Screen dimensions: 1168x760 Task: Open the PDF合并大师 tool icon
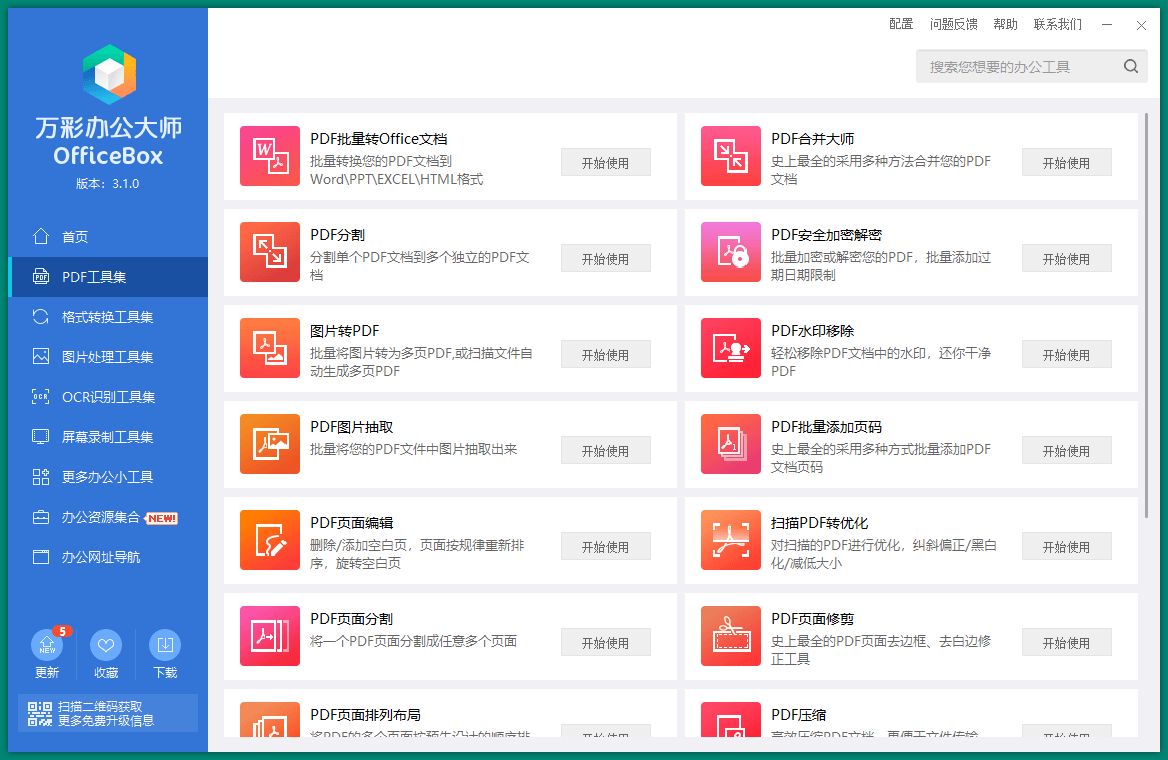[x=731, y=156]
